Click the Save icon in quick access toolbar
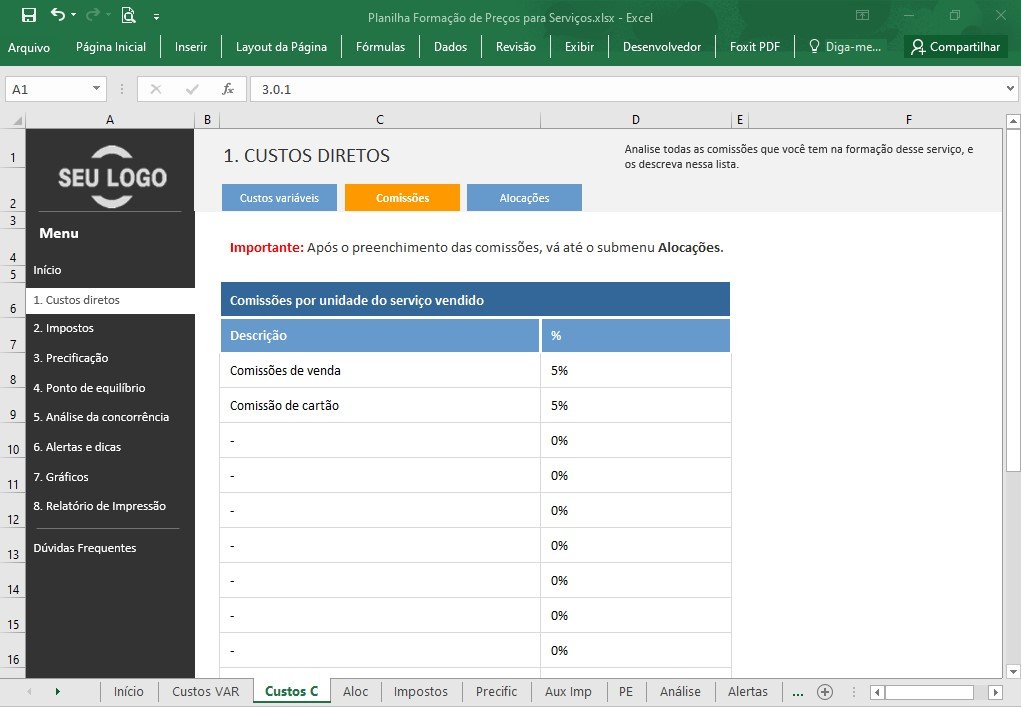 (x=29, y=15)
